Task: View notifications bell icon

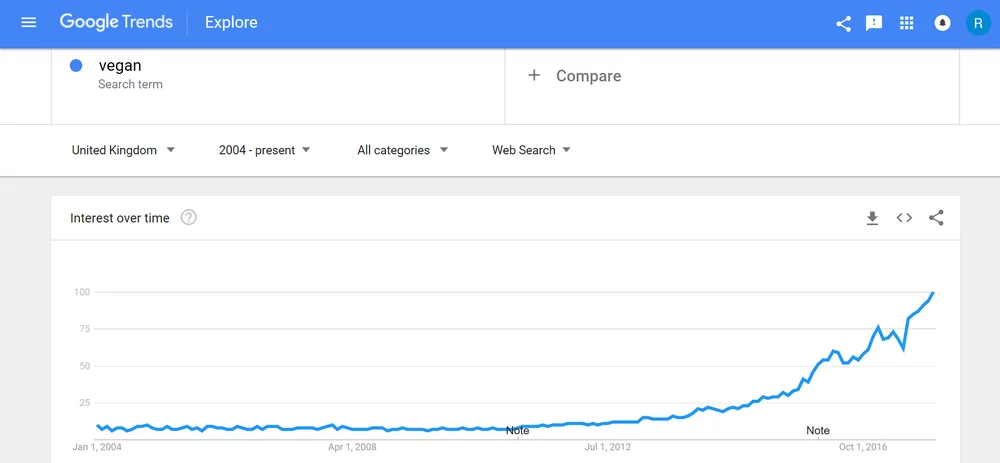Action: 942,23
